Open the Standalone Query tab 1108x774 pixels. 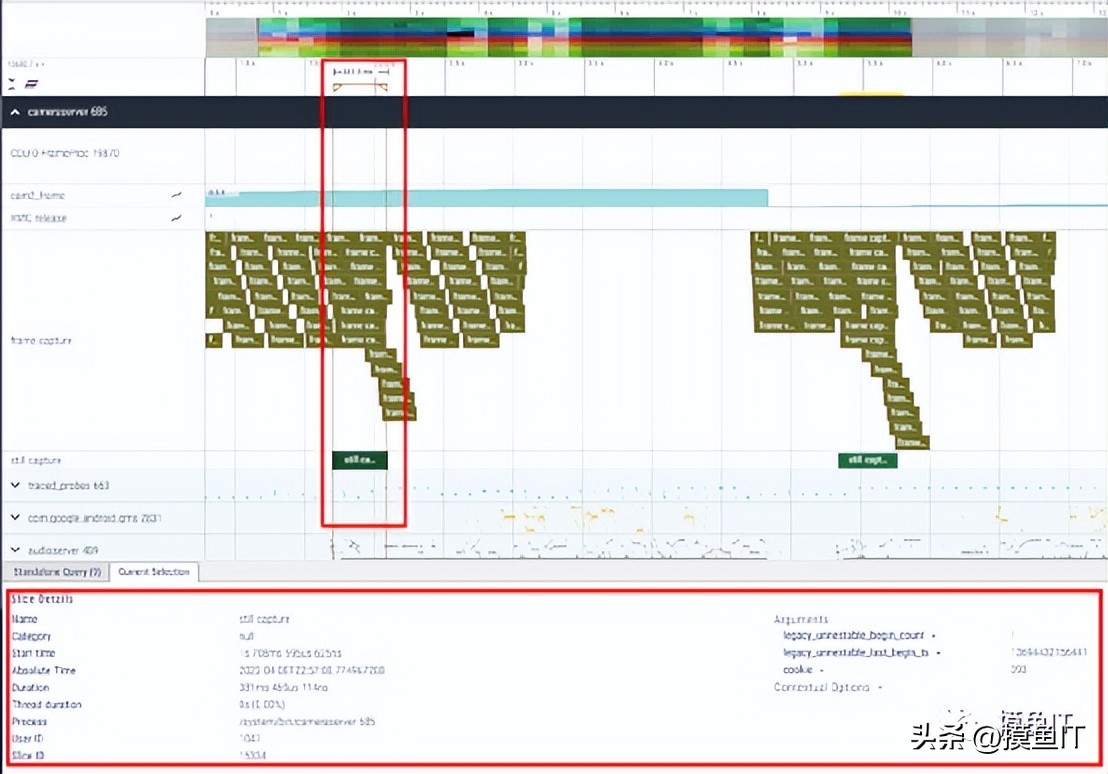[57, 572]
